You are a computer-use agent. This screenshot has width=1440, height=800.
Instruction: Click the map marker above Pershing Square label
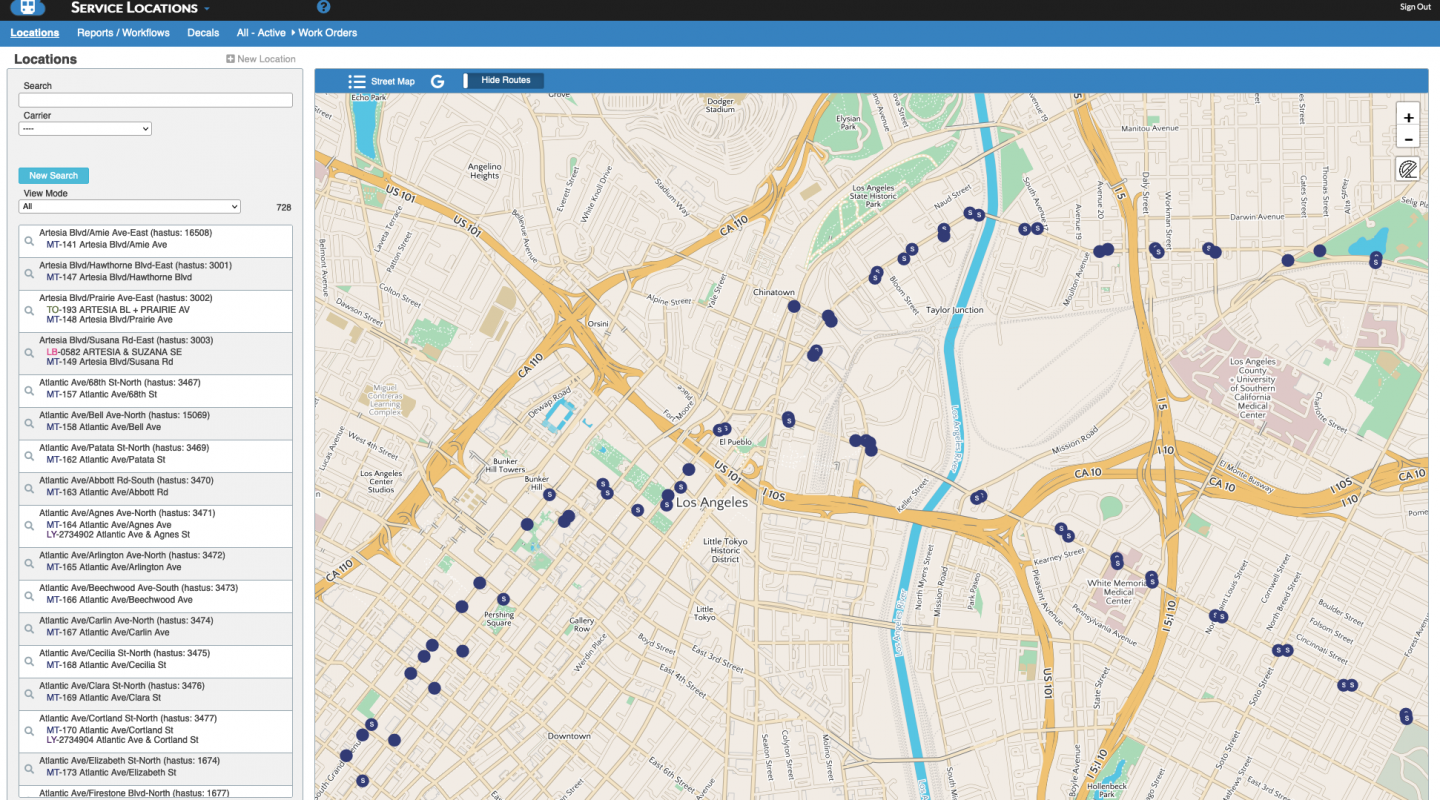coord(503,598)
